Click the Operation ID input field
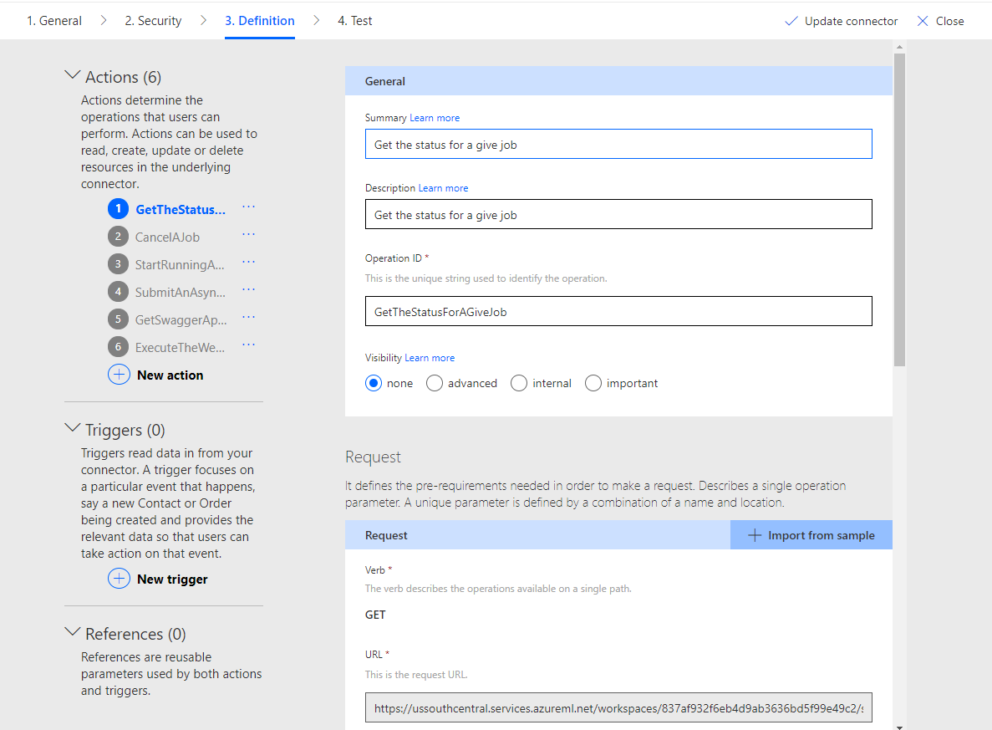992x730 pixels. [617, 311]
